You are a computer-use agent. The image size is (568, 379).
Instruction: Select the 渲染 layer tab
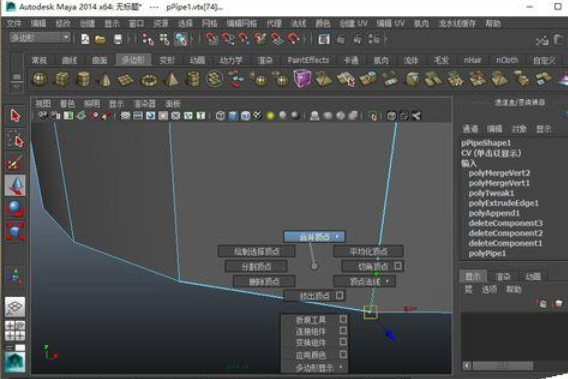point(503,277)
